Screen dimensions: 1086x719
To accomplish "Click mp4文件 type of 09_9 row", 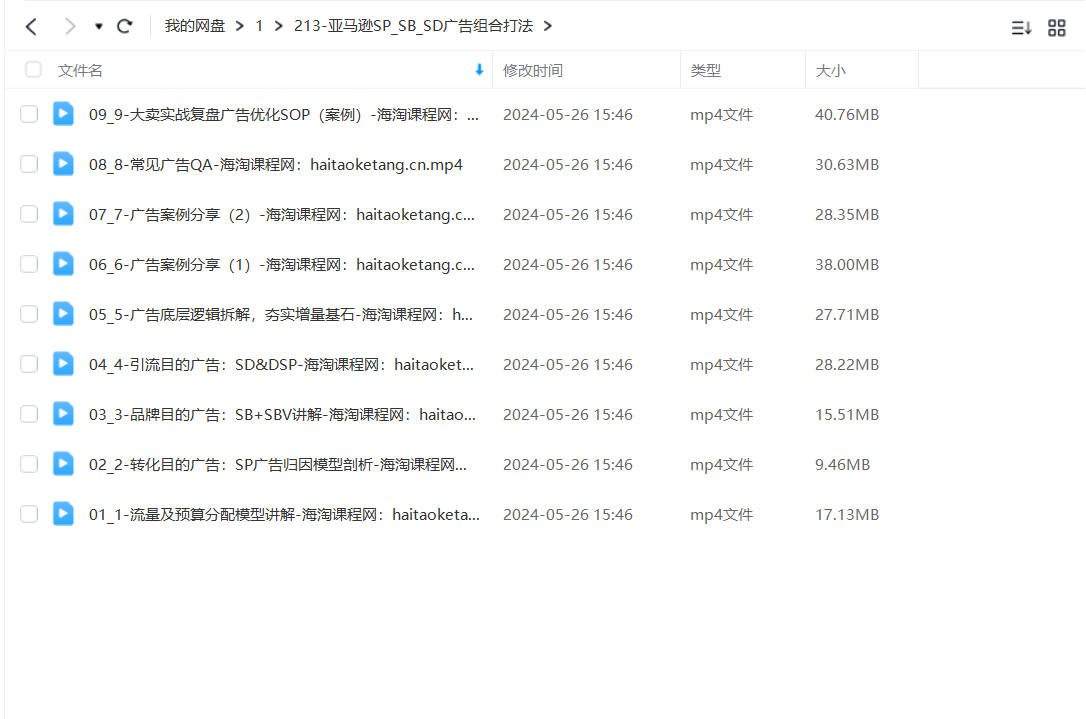I will tap(721, 115).
